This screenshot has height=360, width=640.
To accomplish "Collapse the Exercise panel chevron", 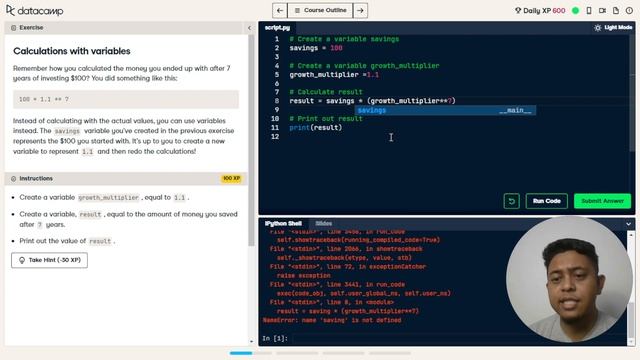I will point(249,28).
